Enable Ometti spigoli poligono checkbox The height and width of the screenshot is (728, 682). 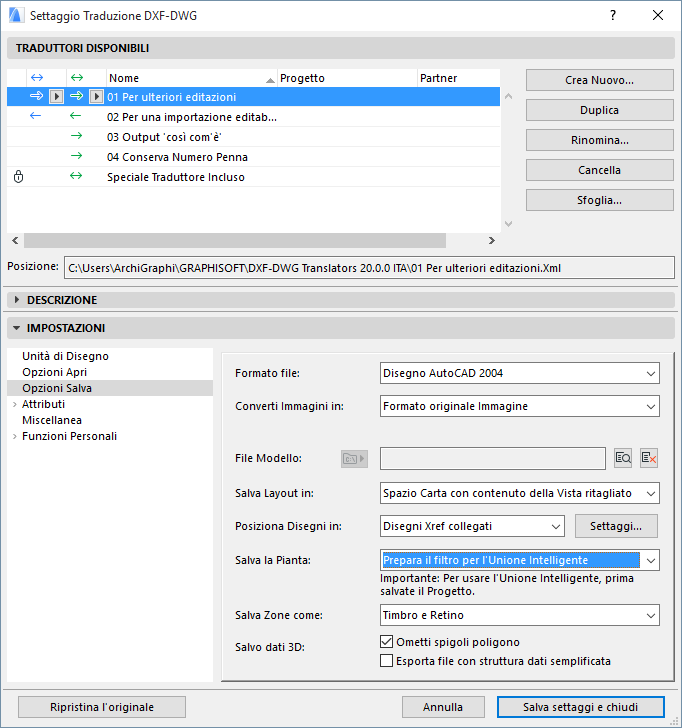pos(386,642)
